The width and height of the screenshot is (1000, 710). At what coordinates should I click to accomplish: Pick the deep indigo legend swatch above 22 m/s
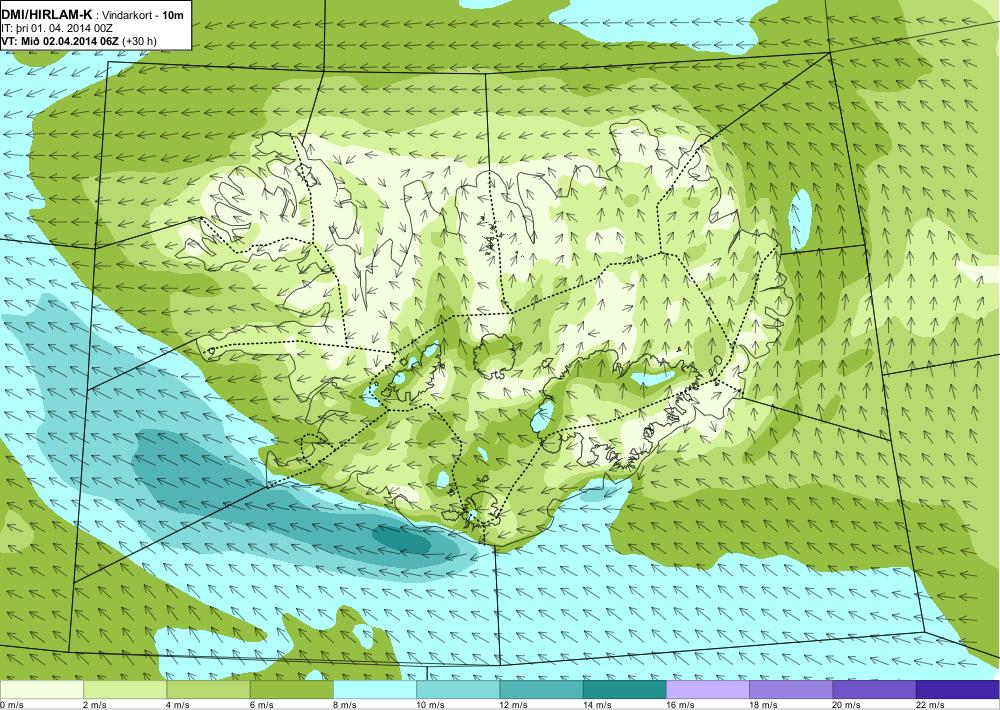click(x=957, y=690)
